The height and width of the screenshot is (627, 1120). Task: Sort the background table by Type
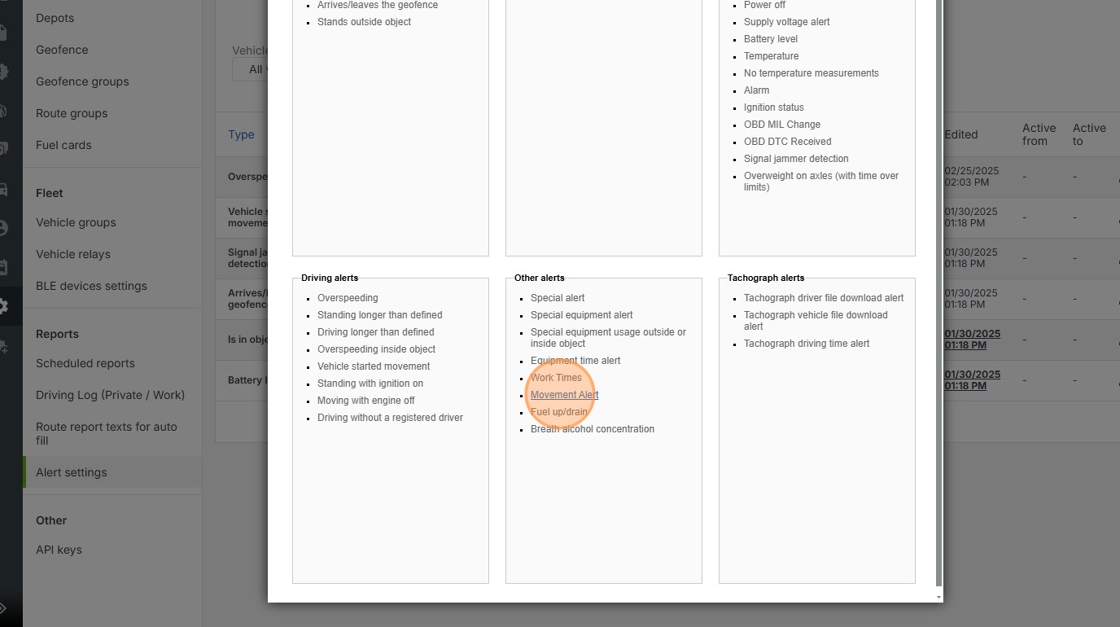pyautogui.click(x=241, y=134)
